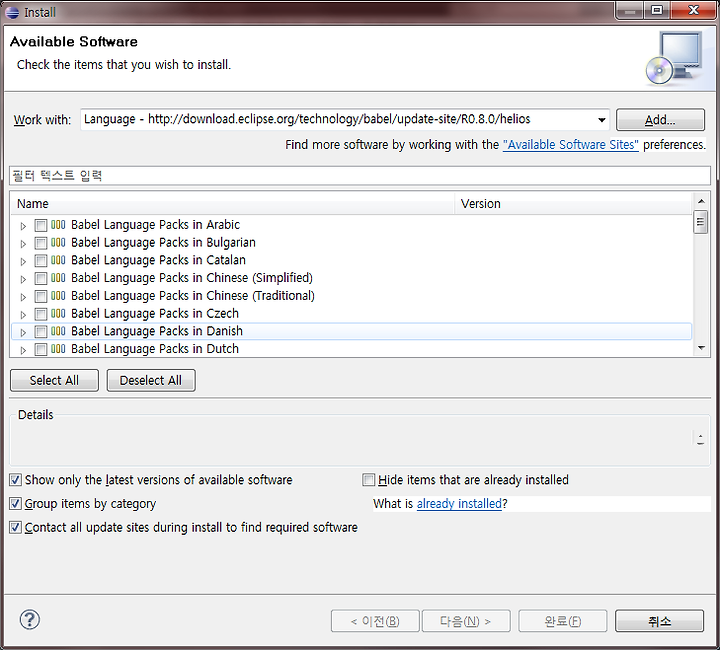Expand the Catalan language pack tree node
This screenshot has height=650, width=720.
pos(23,261)
